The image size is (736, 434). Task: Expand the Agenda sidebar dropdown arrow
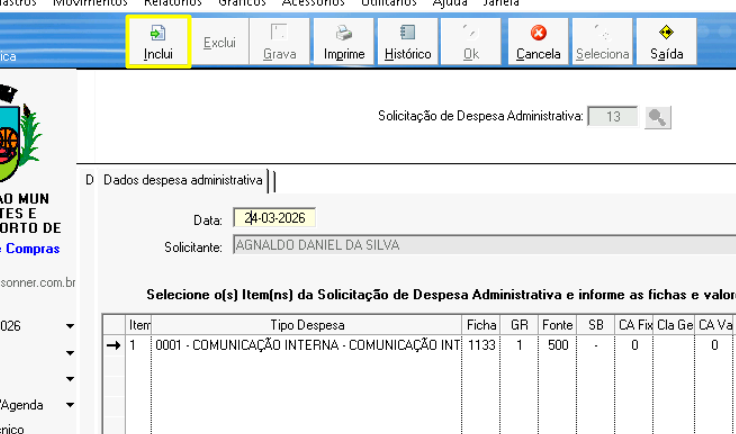[70, 405]
